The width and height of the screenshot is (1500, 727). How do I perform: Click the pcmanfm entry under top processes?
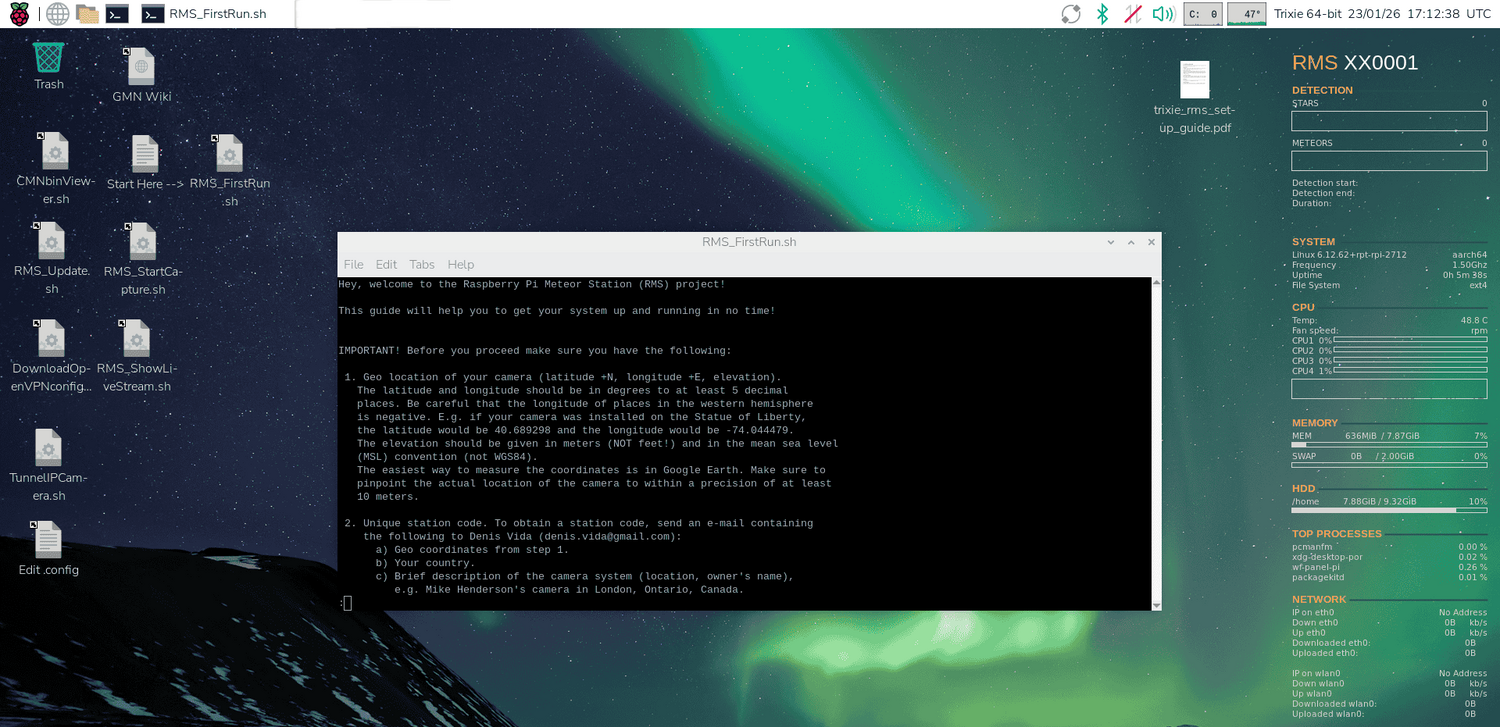tap(1312, 547)
